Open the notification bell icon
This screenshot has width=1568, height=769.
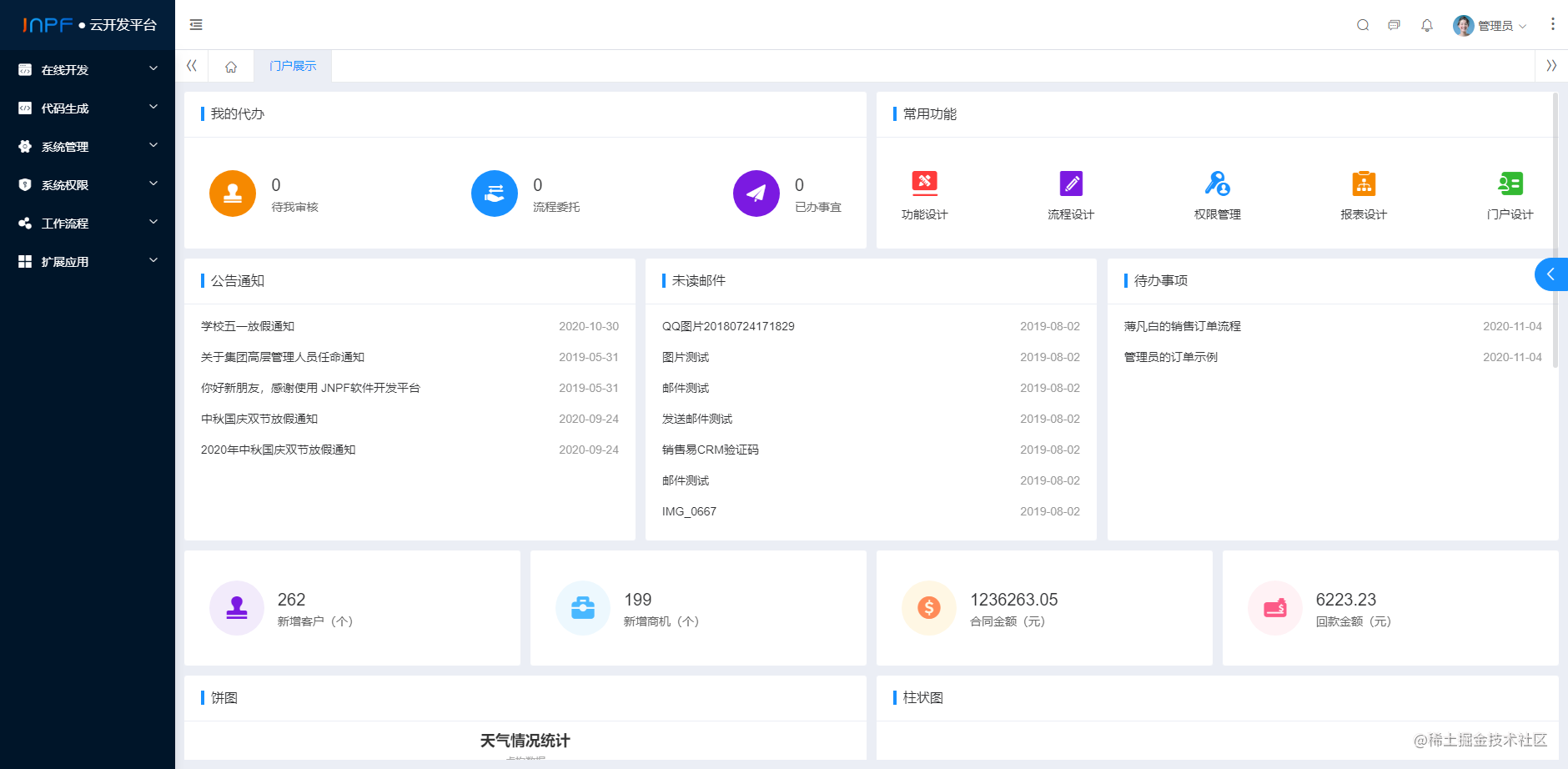click(x=1426, y=25)
